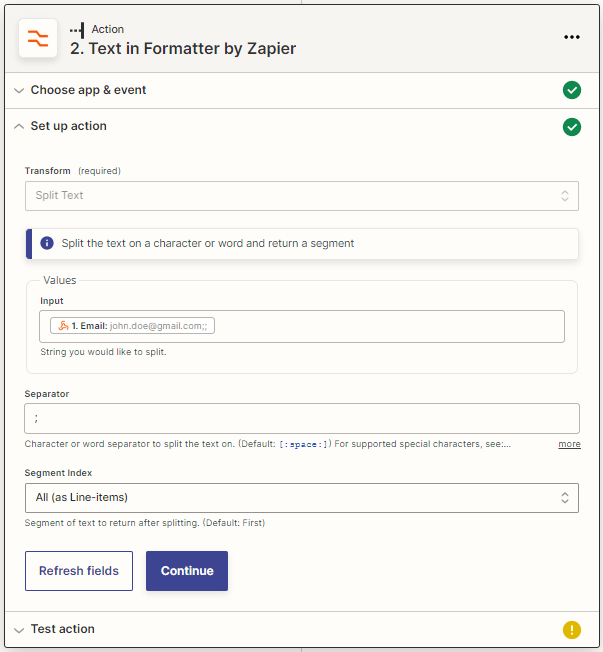Image resolution: width=603 pixels, height=652 pixels.
Task: Click the Formatter by Zapier app icon
Action: 38,38
